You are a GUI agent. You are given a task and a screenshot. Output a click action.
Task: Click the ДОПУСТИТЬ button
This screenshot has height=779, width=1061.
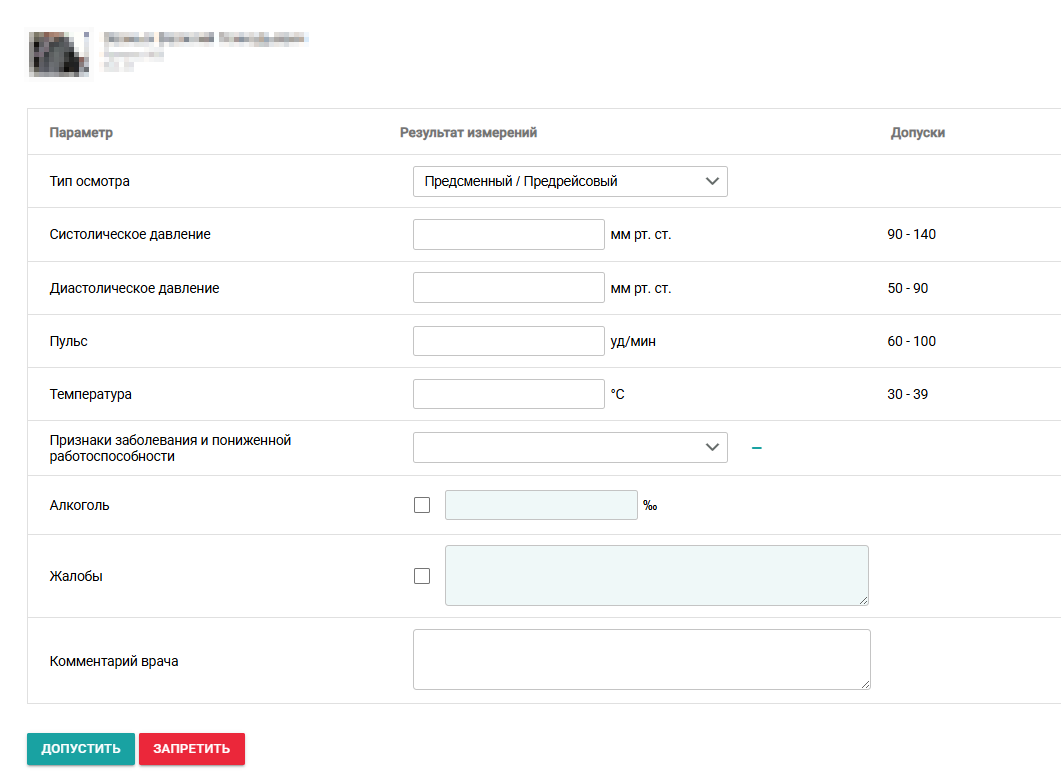81,749
